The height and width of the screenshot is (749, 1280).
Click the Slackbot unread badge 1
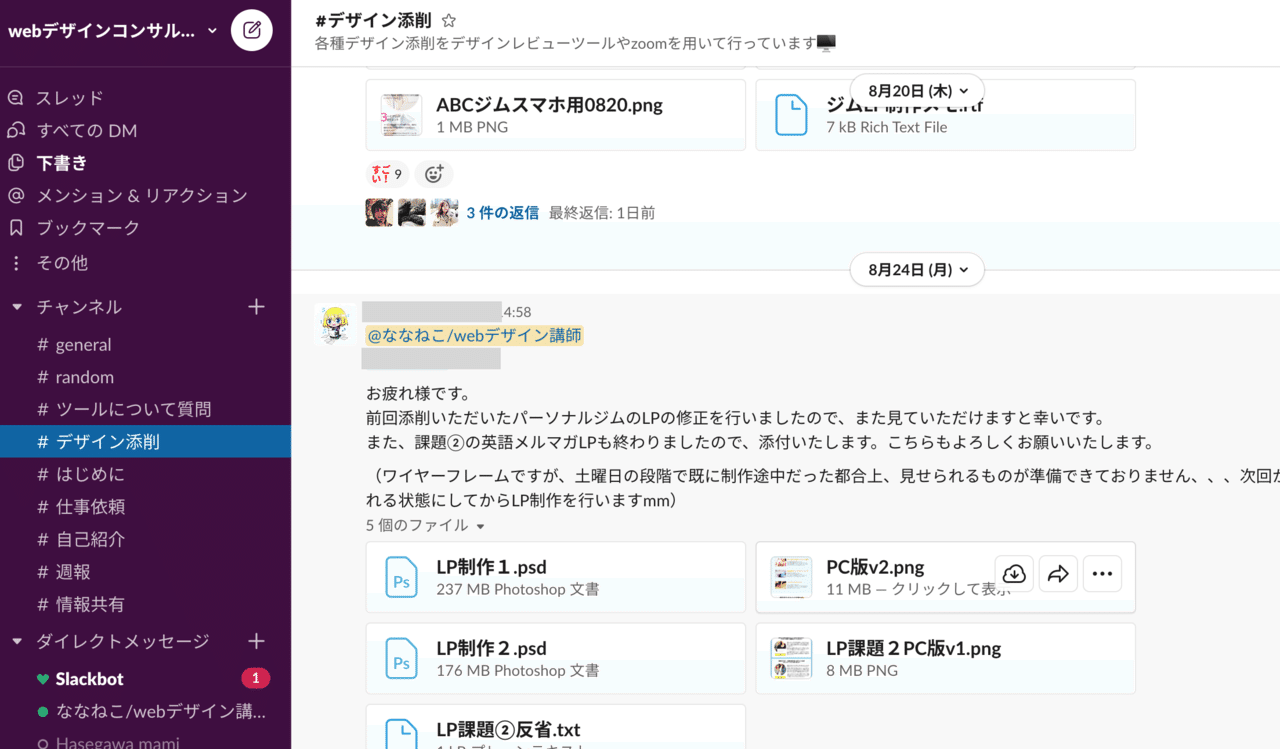(256, 679)
